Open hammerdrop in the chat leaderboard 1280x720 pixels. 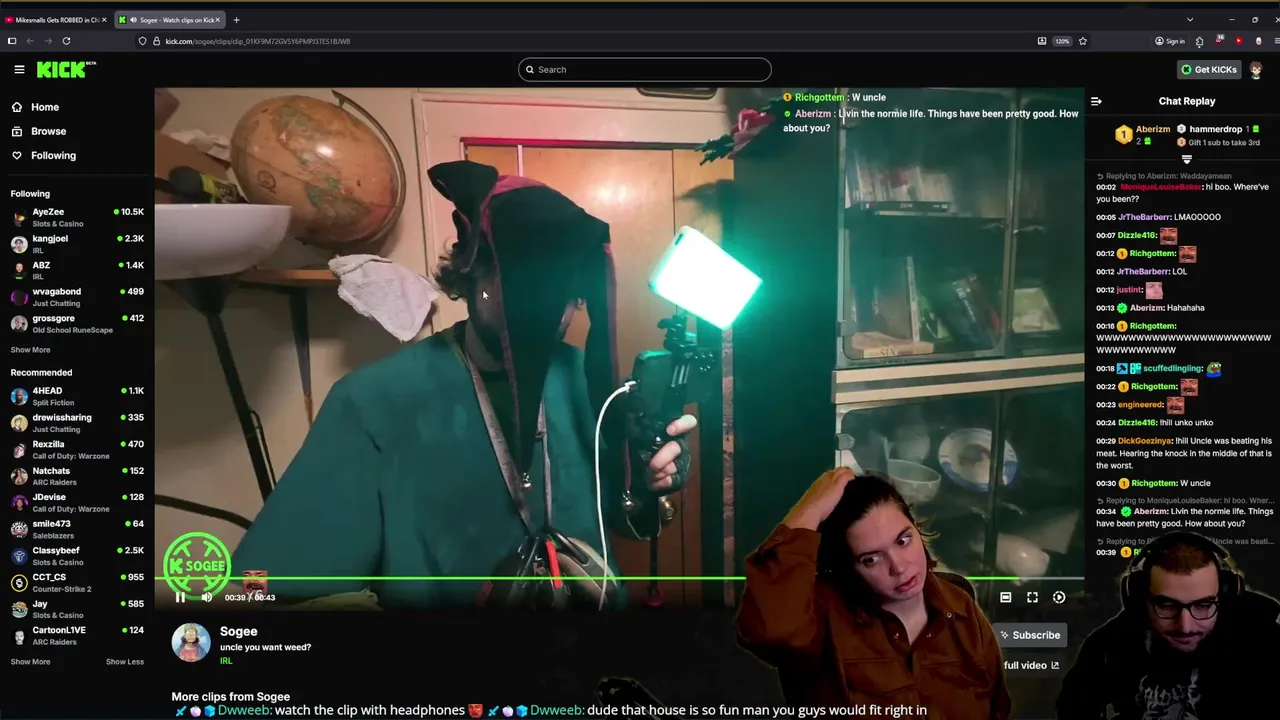[x=1215, y=129]
